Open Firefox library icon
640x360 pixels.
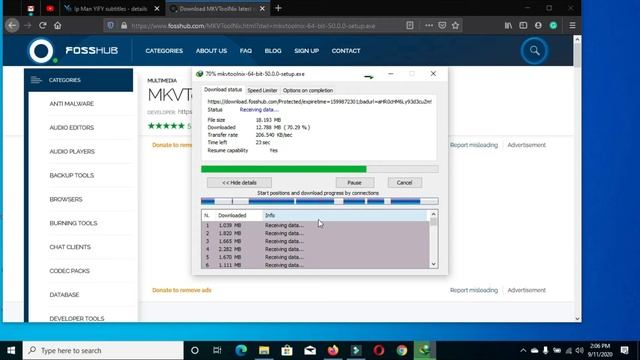tap(508, 25)
